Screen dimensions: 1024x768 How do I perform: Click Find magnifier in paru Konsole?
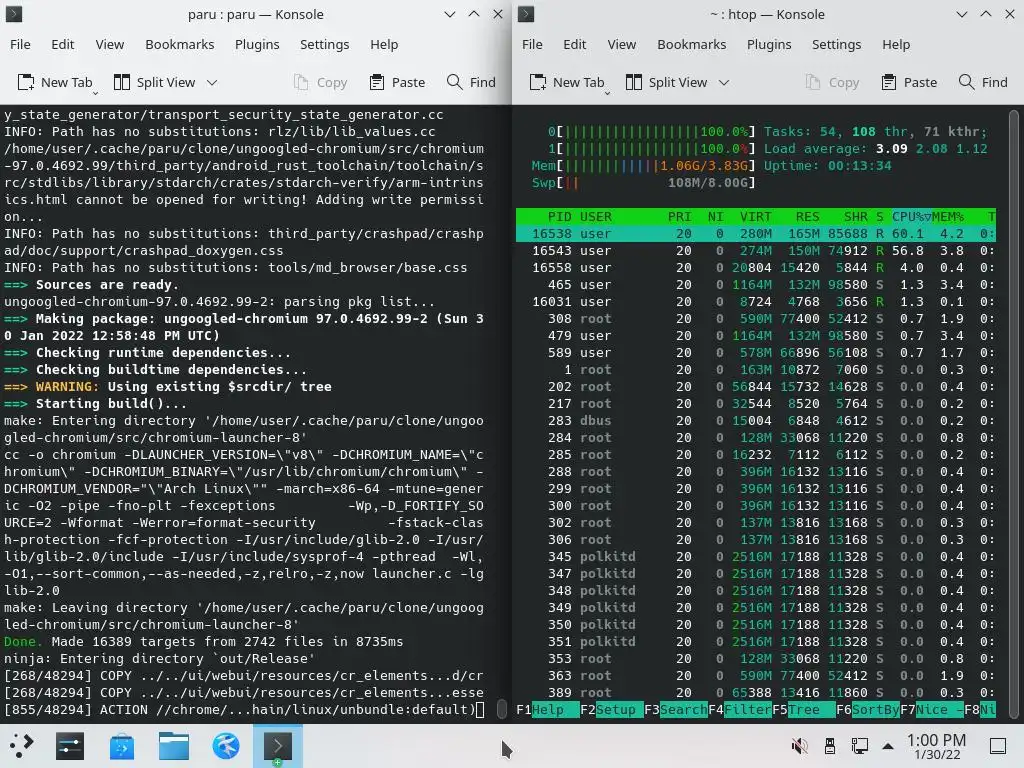455,82
